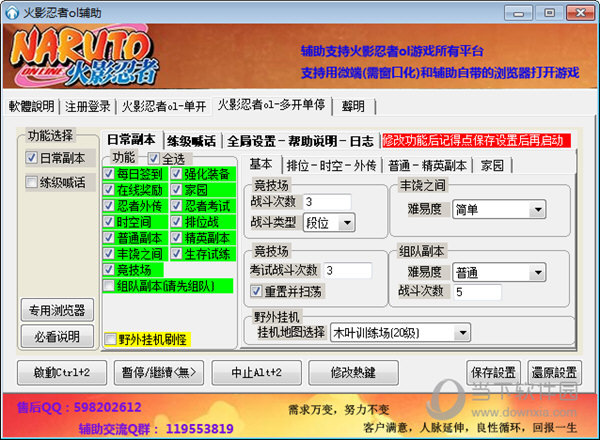
Task: Enable 练级喊话 checkbox in 功能选择
Action: 31,182
